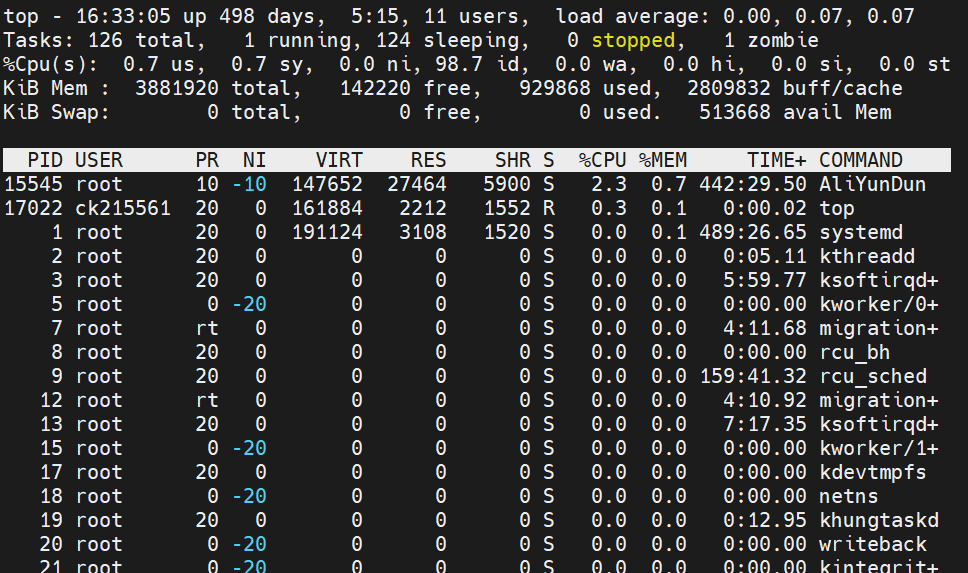Click the -10 nice value
The width and height of the screenshot is (968, 573).
pos(249,184)
